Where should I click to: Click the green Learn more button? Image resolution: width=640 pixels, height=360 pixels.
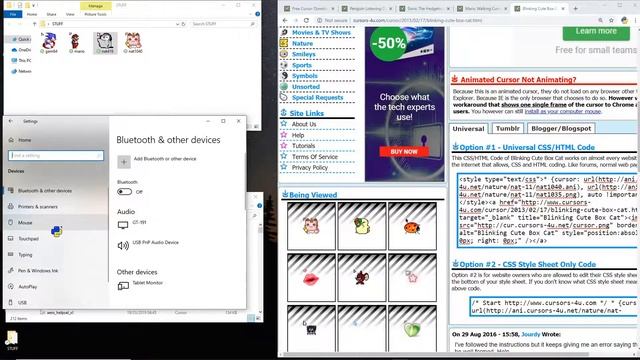[x=596, y=32]
